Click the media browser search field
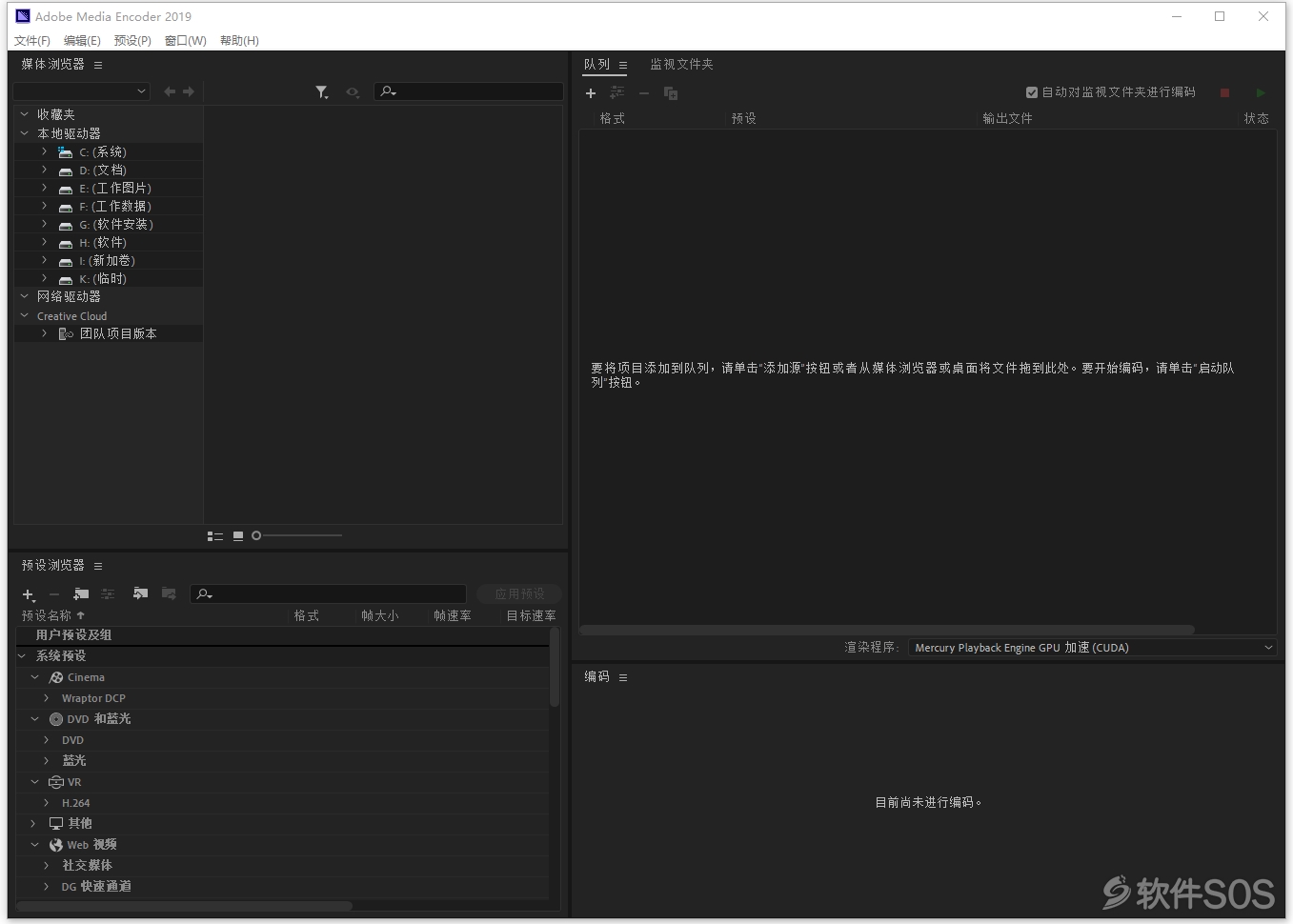Image resolution: width=1293 pixels, height=924 pixels. click(468, 91)
